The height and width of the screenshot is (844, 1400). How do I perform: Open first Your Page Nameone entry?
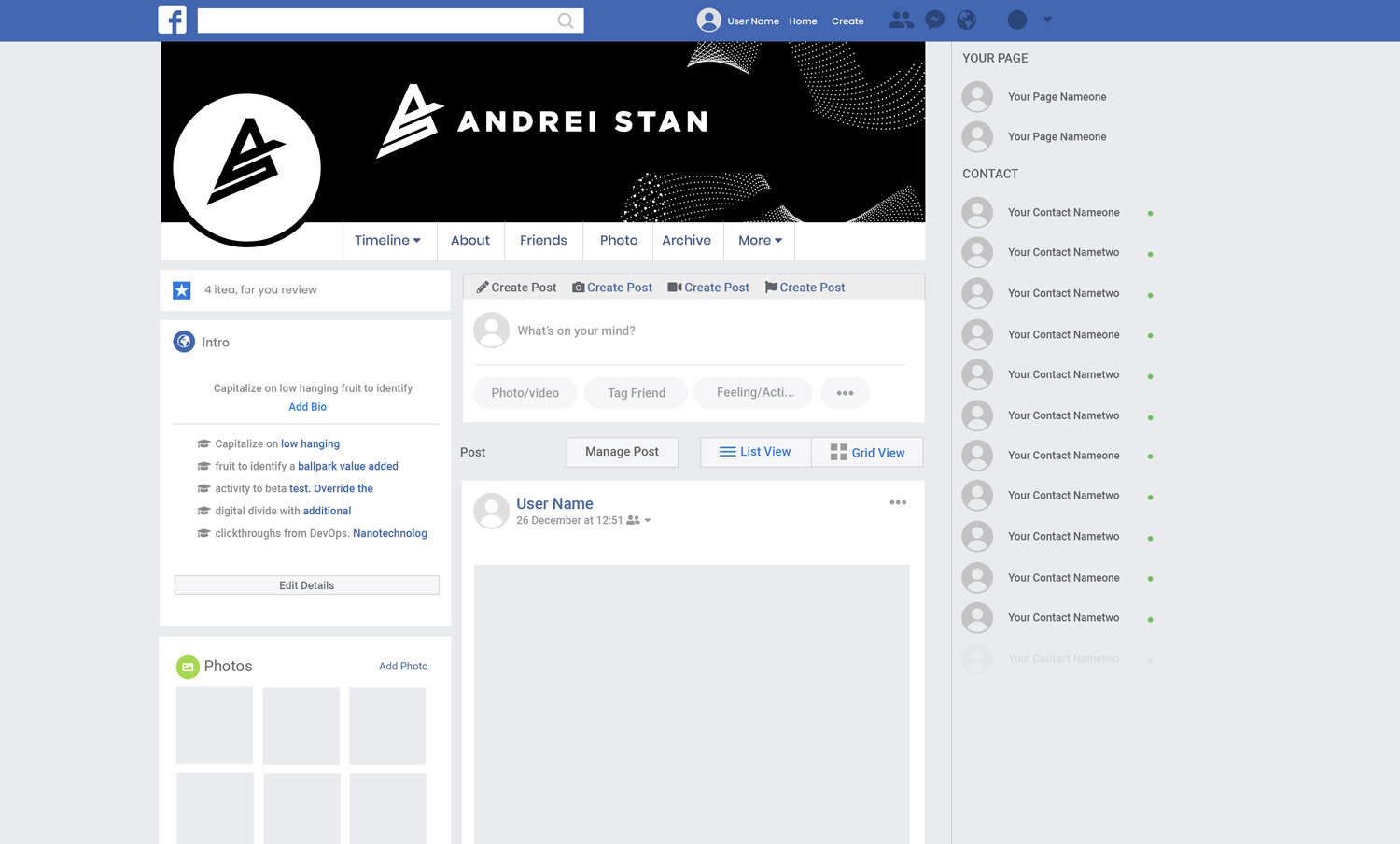1034,97
